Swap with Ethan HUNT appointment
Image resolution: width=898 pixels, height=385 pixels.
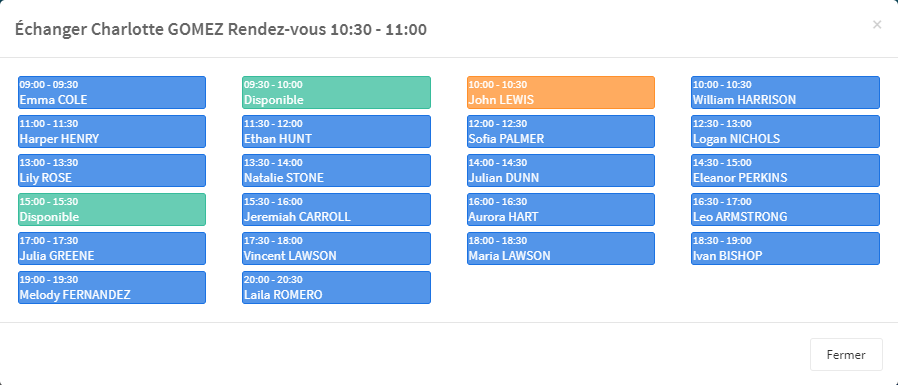(336, 131)
